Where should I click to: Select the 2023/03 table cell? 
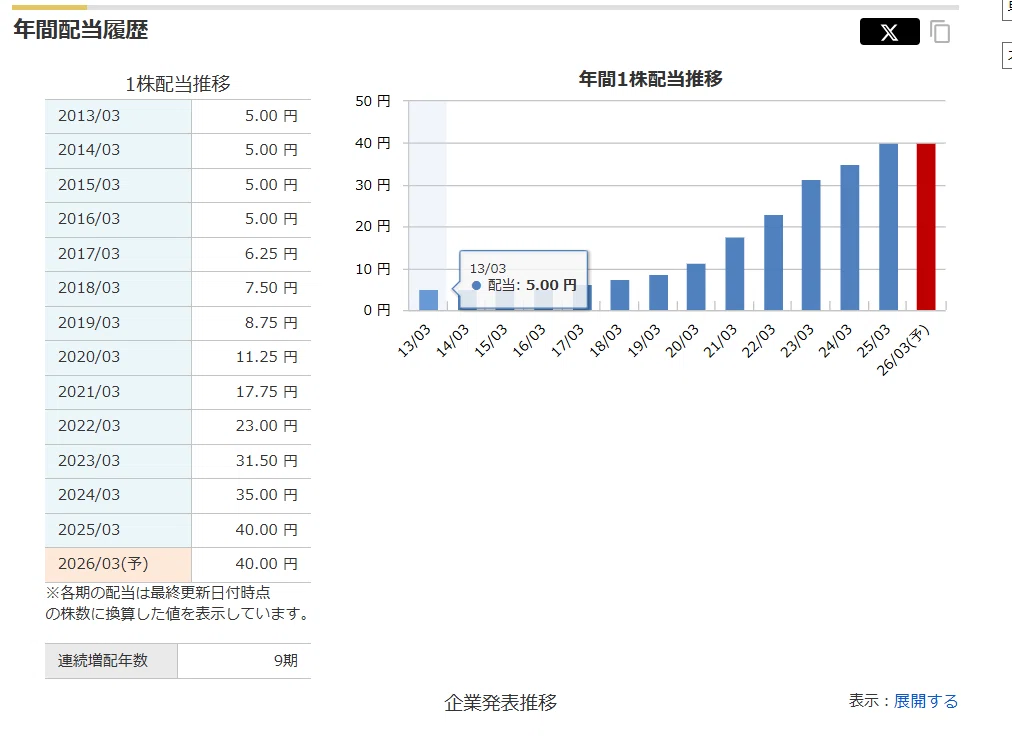[118, 462]
